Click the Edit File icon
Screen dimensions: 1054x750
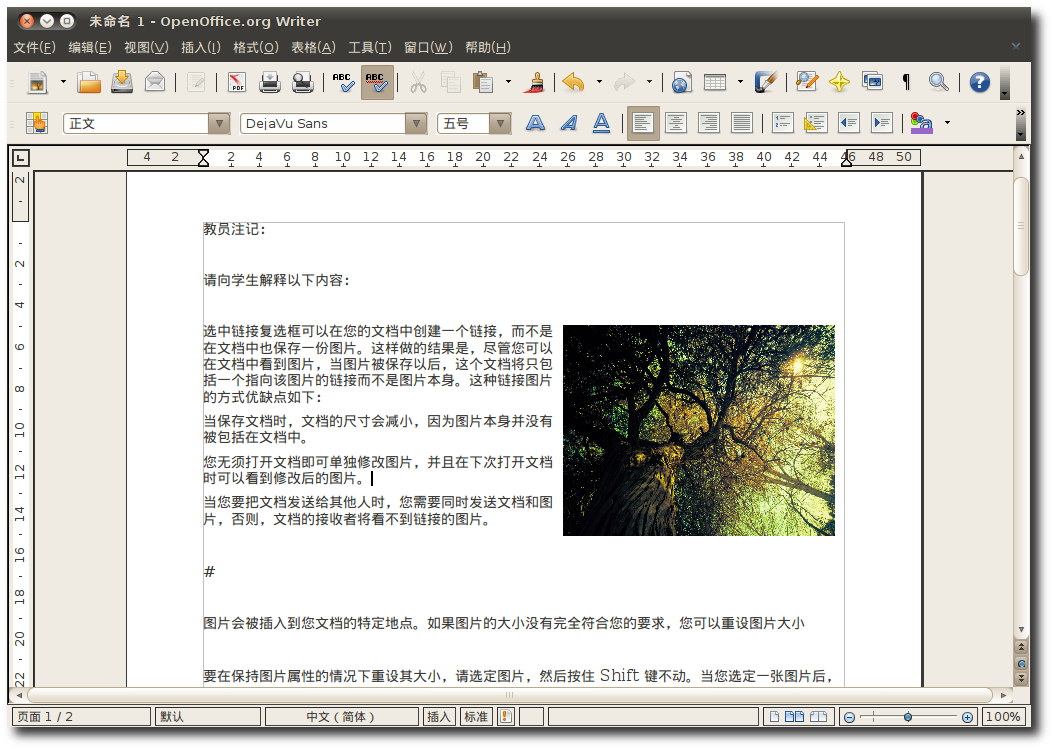point(196,83)
